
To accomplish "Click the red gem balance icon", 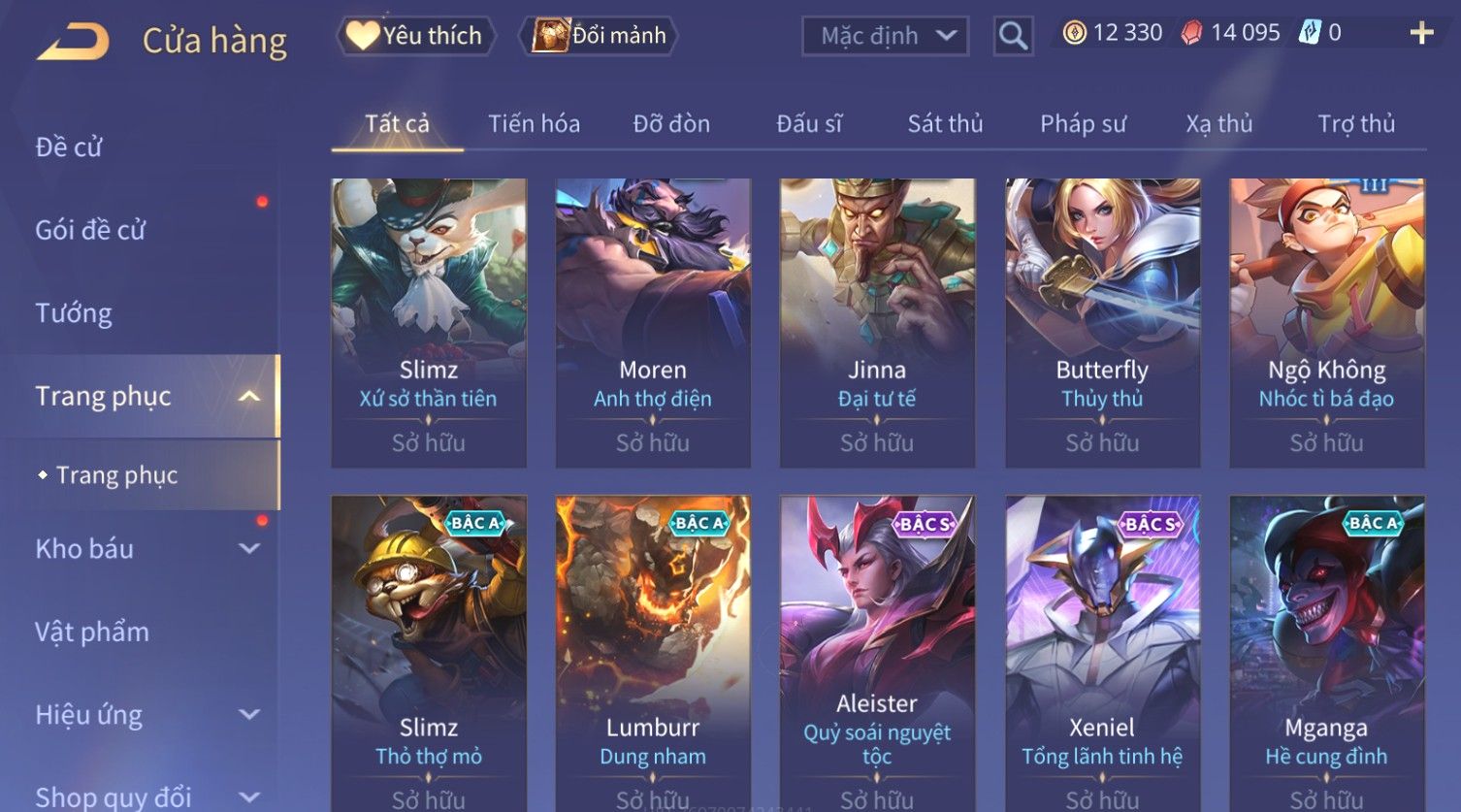I will pyautogui.click(x=1191, y=33).
